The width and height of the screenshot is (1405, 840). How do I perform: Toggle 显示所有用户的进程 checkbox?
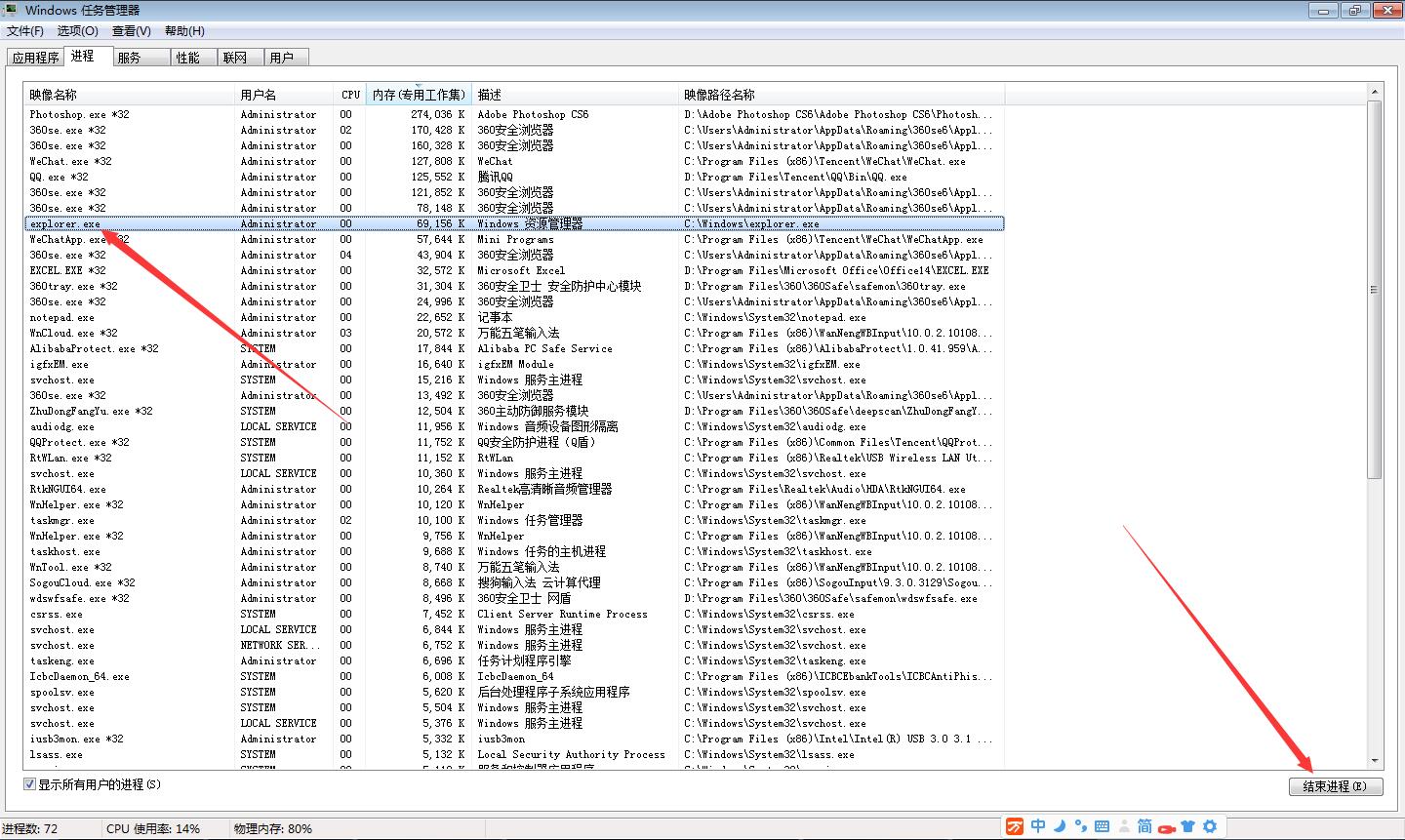(x=30, y=784)
